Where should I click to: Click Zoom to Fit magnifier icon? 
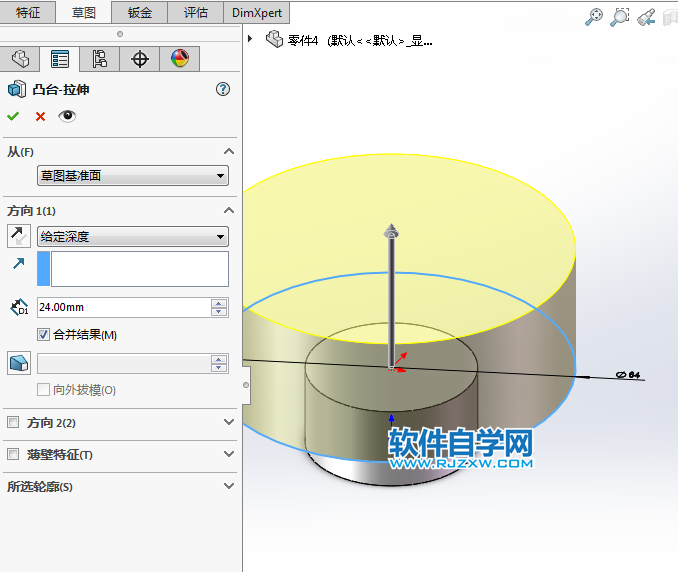(x=594, y=17)
